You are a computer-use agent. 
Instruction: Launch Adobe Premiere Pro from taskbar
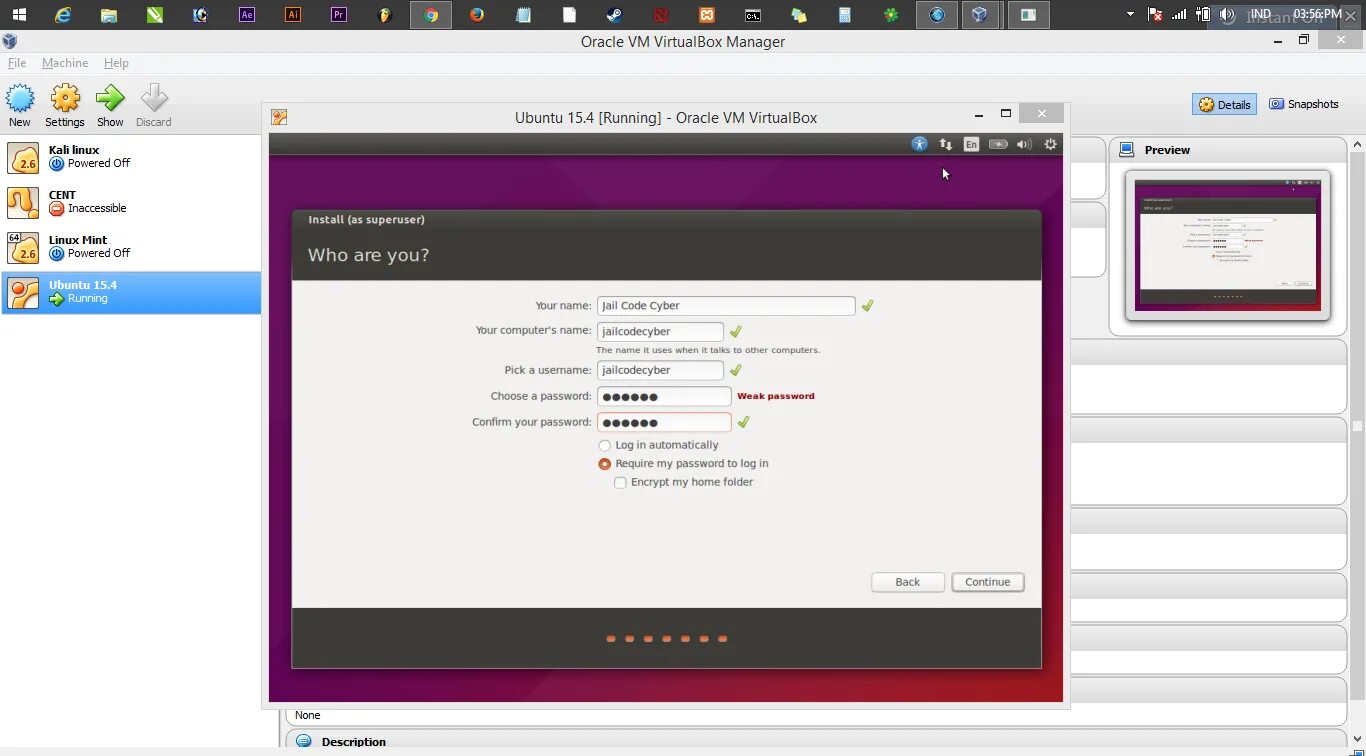coord(339,15)
